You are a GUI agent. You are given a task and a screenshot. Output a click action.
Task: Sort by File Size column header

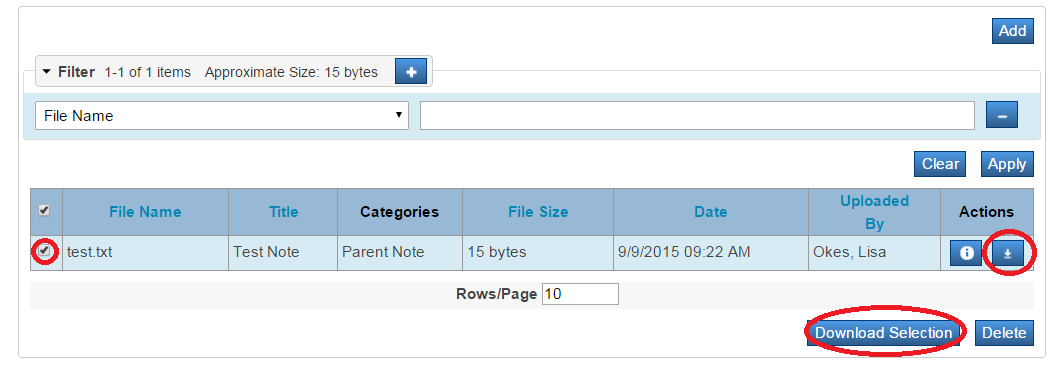538,212
